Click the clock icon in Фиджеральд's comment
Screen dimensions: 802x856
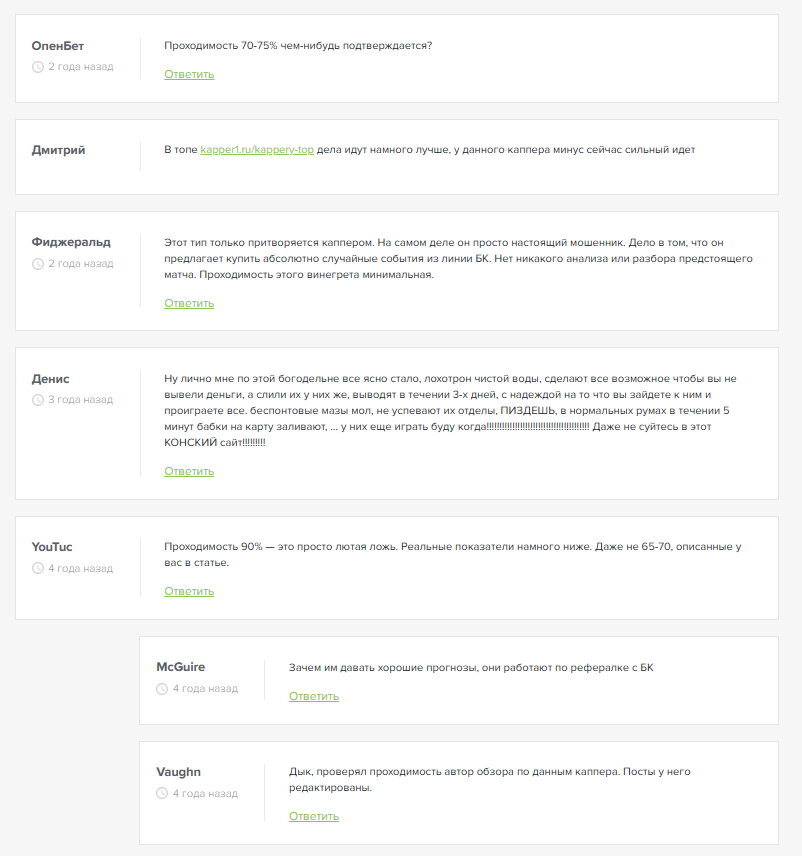(x=38, y=264)
